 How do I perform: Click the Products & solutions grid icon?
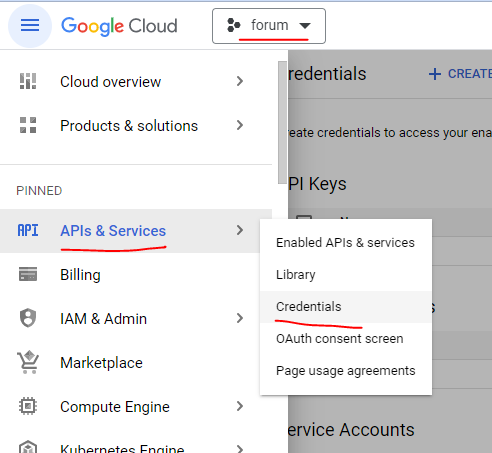tap(28, 125)
